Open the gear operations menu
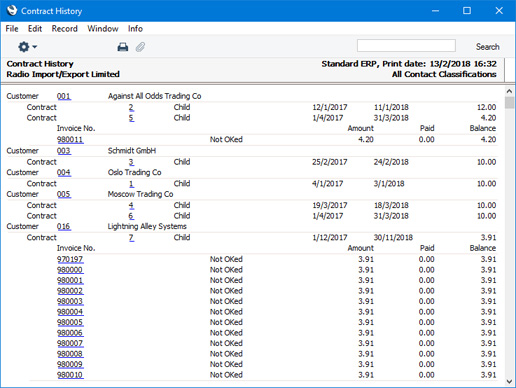The height and width of the screenshot is (388, 516). pyautogui.click(x=27, y=47)
